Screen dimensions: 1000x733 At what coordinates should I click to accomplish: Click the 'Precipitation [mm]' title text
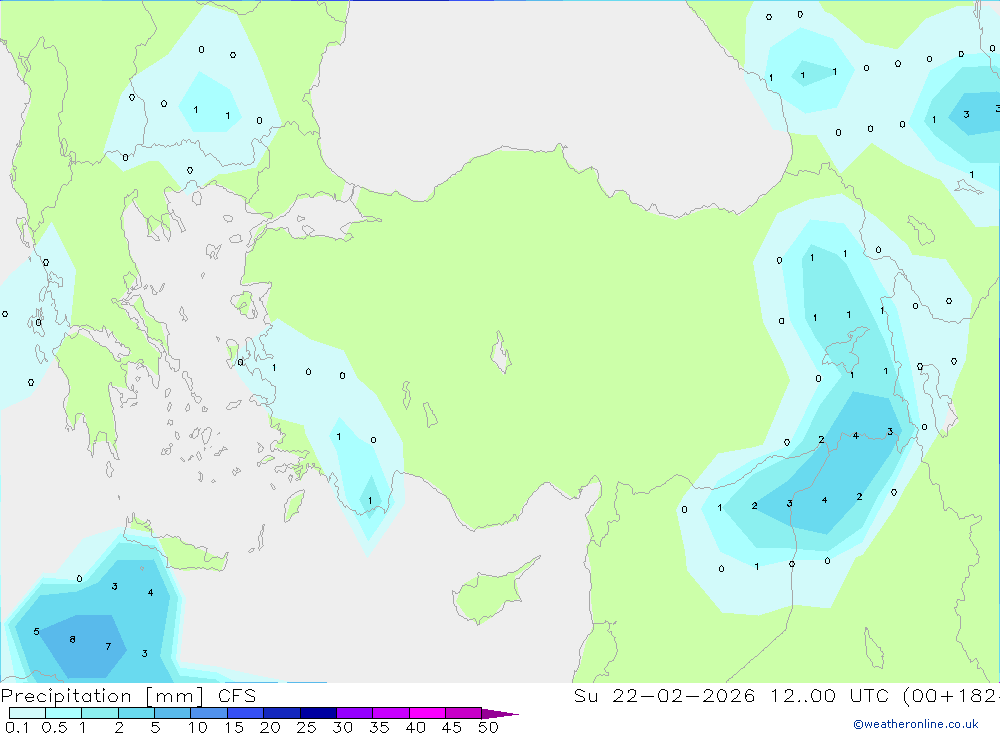click(103, 696)
